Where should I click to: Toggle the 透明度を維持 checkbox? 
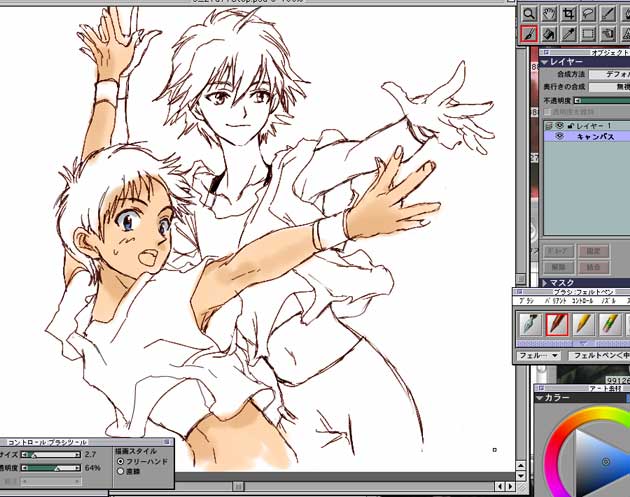pyautogui.click(x=547, y=112)
